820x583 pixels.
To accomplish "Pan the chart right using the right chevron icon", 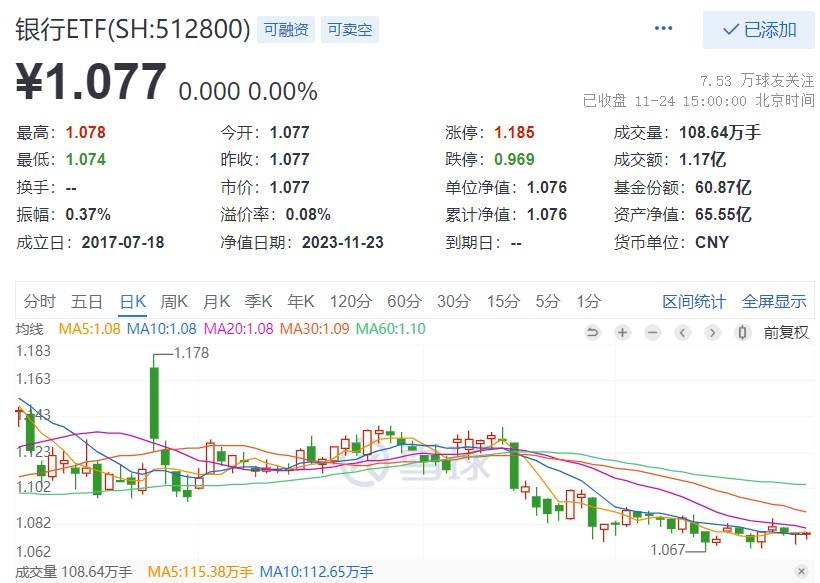I will (712, 332).
